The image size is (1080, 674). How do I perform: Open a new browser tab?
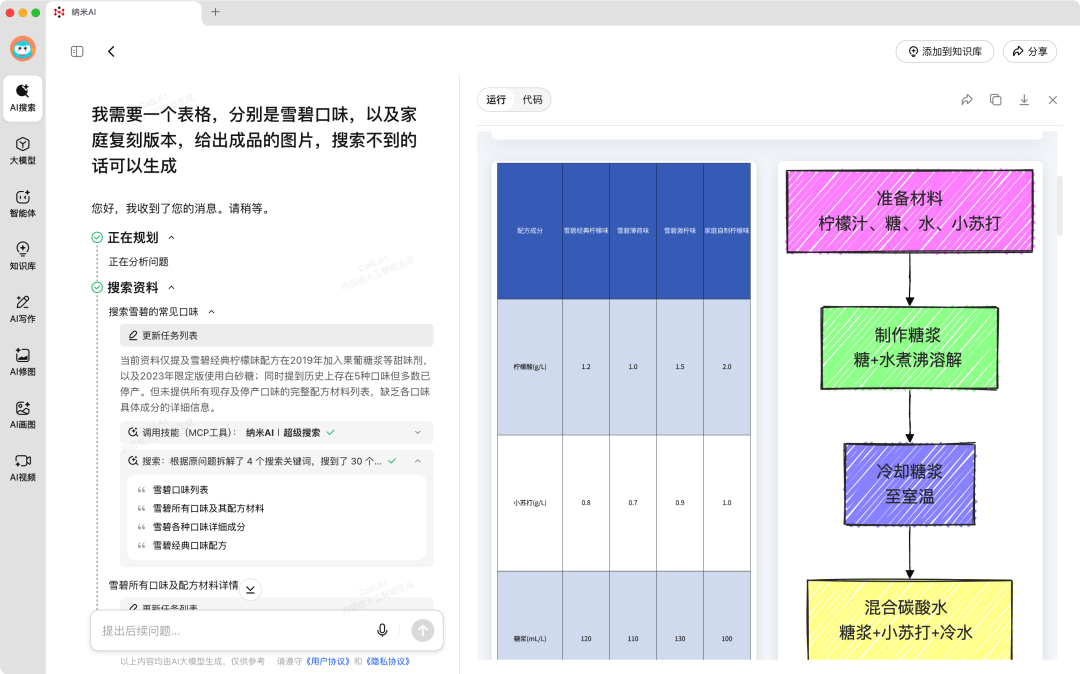point(215,12)
